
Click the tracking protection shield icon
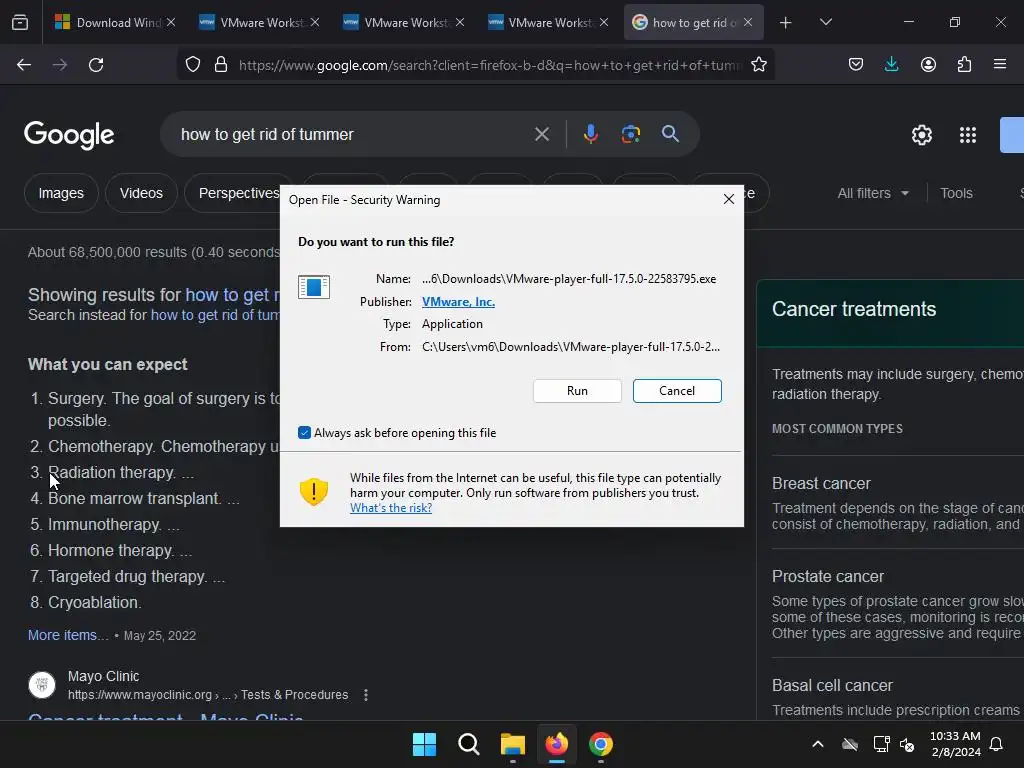[x=193, y=65]
